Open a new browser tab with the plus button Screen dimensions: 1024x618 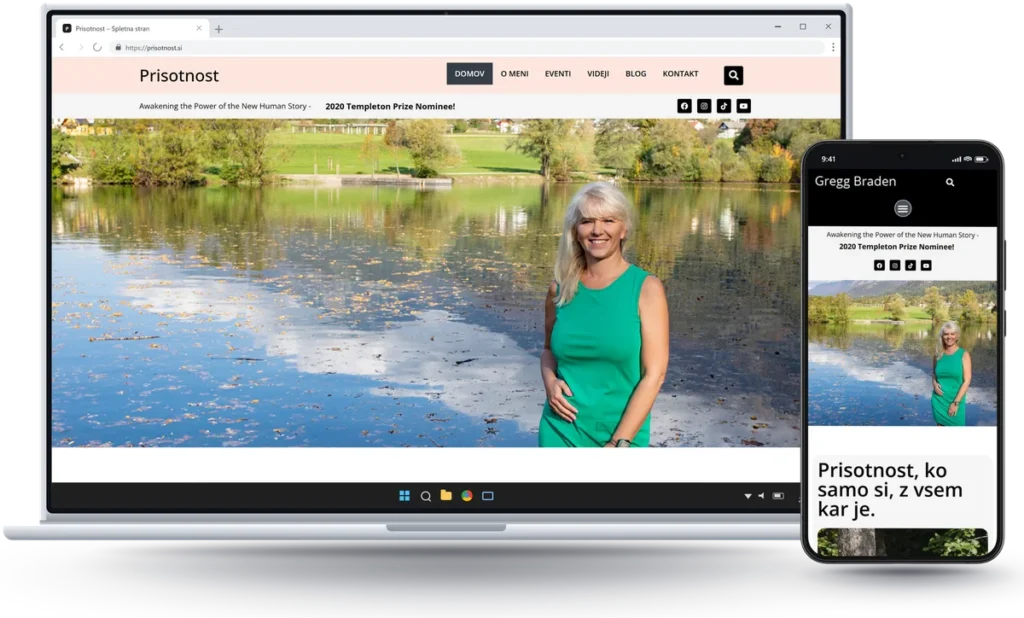219,29
